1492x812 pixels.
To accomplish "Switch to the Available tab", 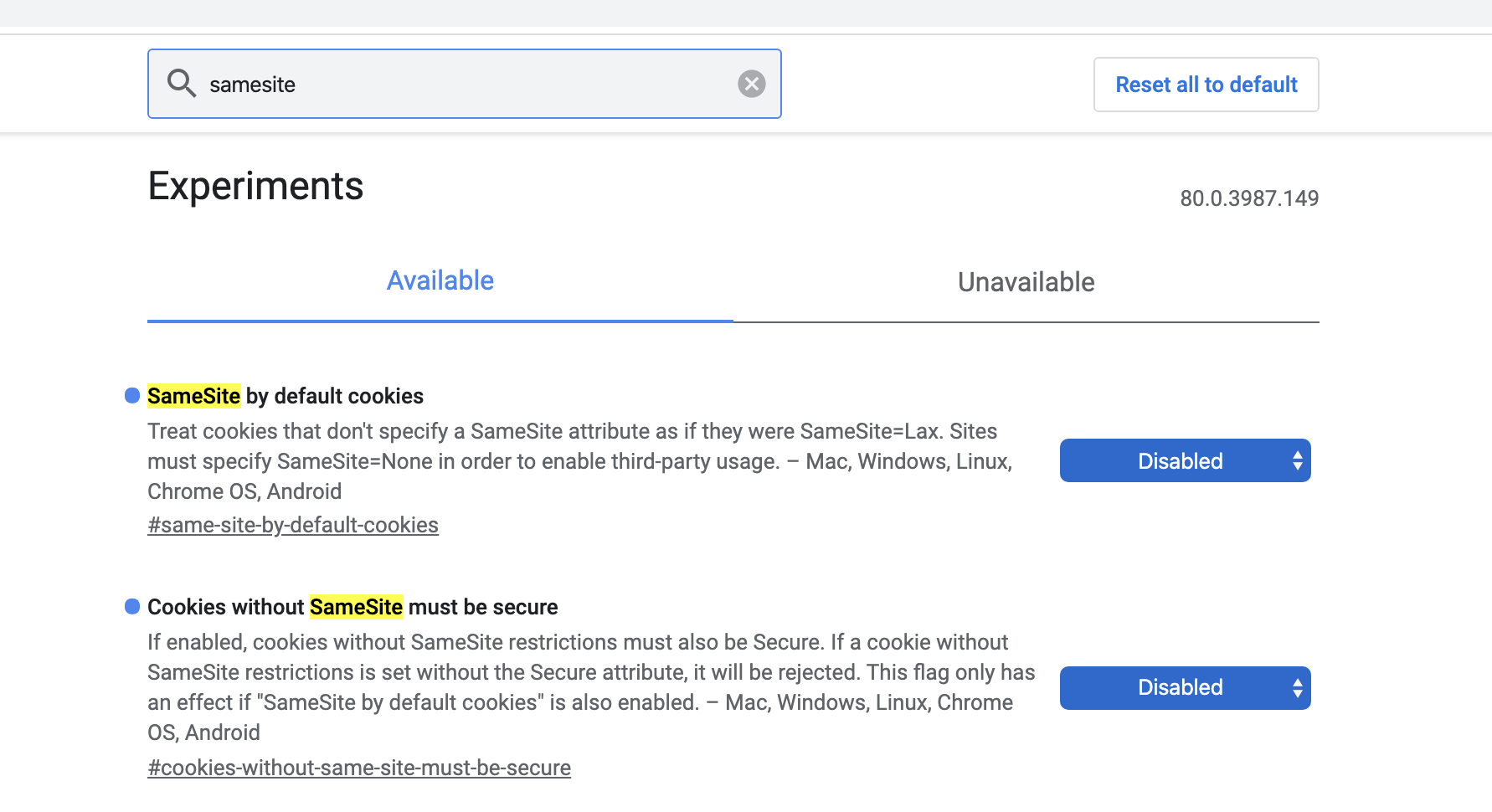I will tap(440, 281).
